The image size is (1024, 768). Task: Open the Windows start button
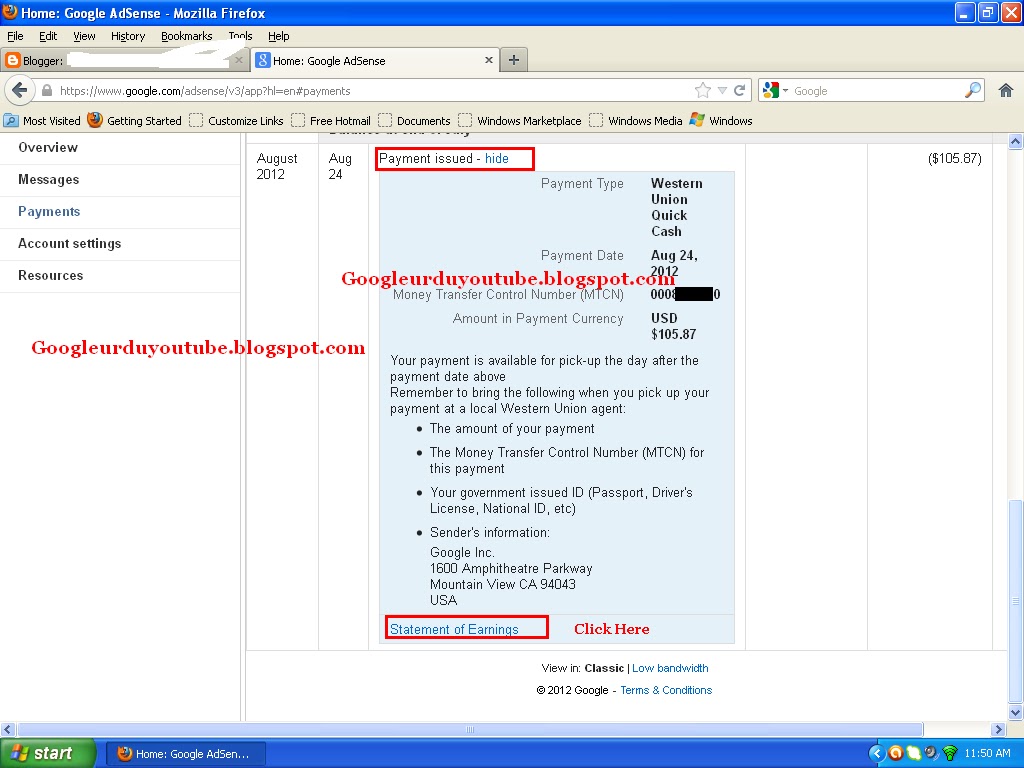pyautogui.click(x=47, y=754)
